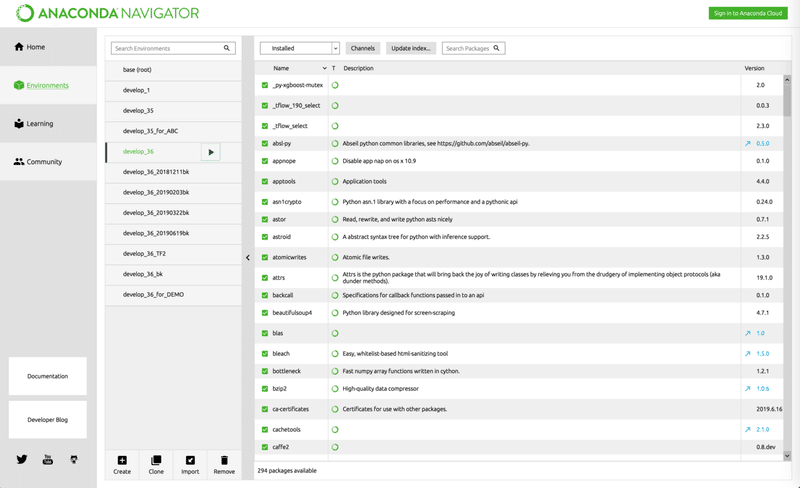Click the Search Packages field
Viewport: 800px width, 488px height.
(473, 48)
